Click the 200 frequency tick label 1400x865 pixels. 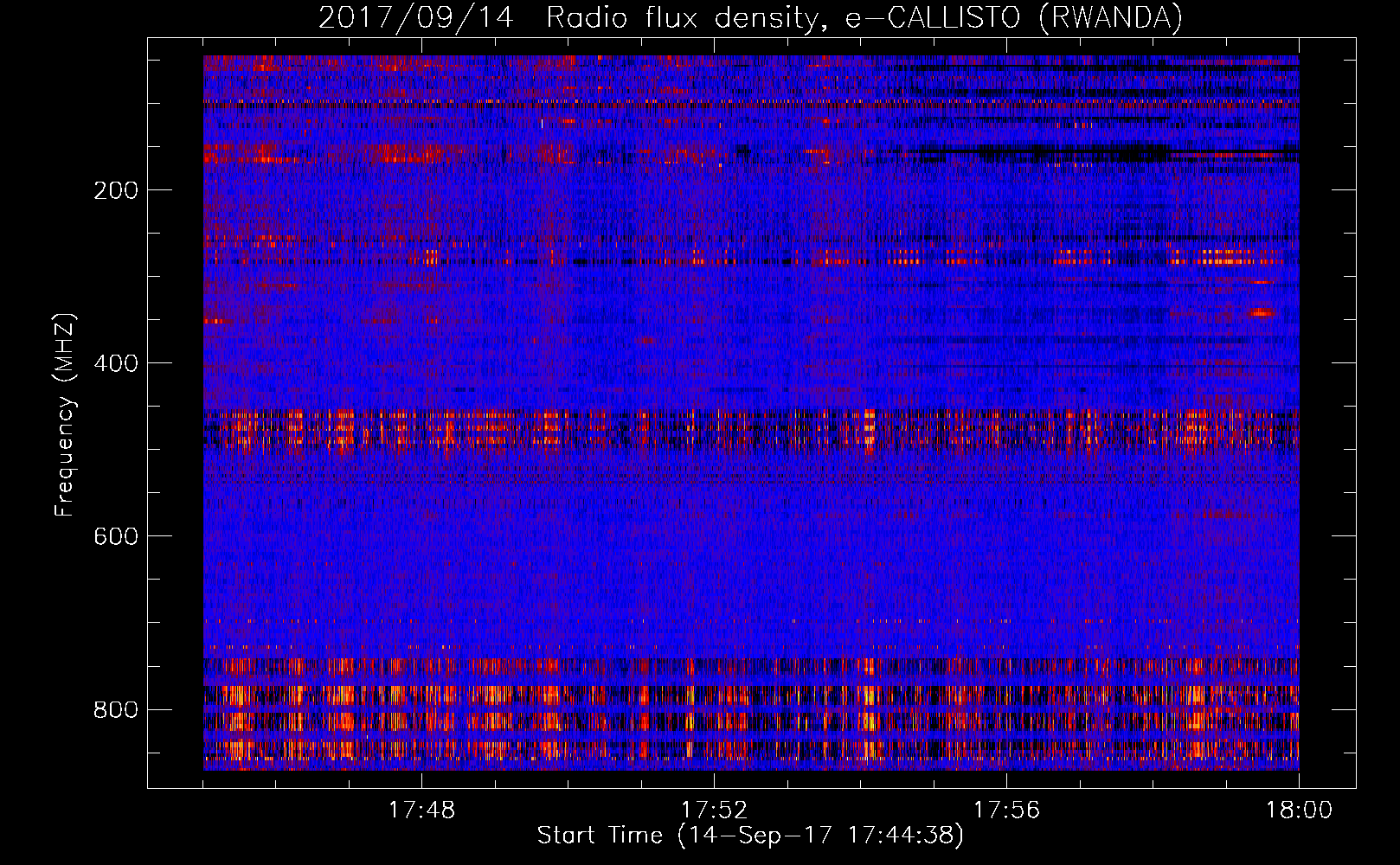[115, 190]
